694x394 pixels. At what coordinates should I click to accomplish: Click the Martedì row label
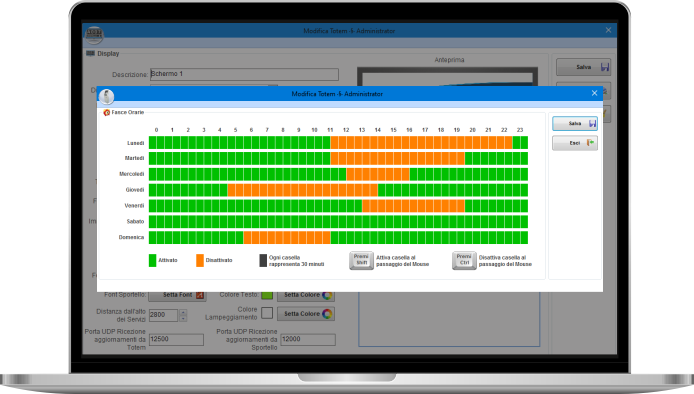tap(134, 158)
